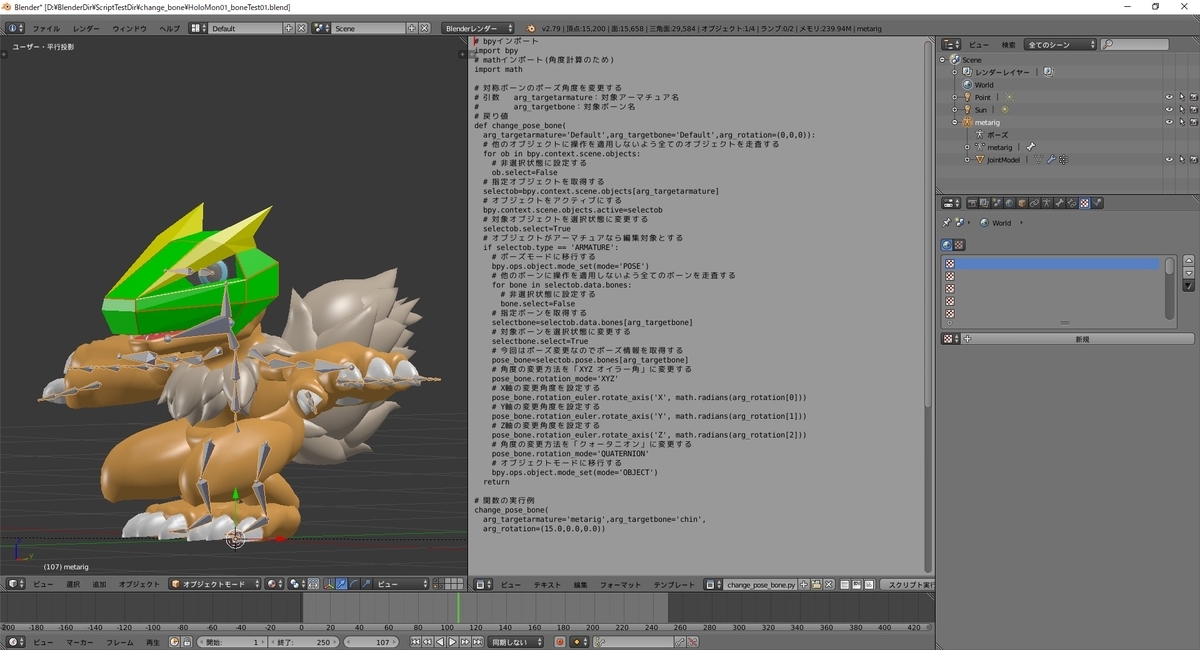Open the Render Layers properties tab icon
The width and height of the screenshot is (1200, 650).
coord(985,203)
